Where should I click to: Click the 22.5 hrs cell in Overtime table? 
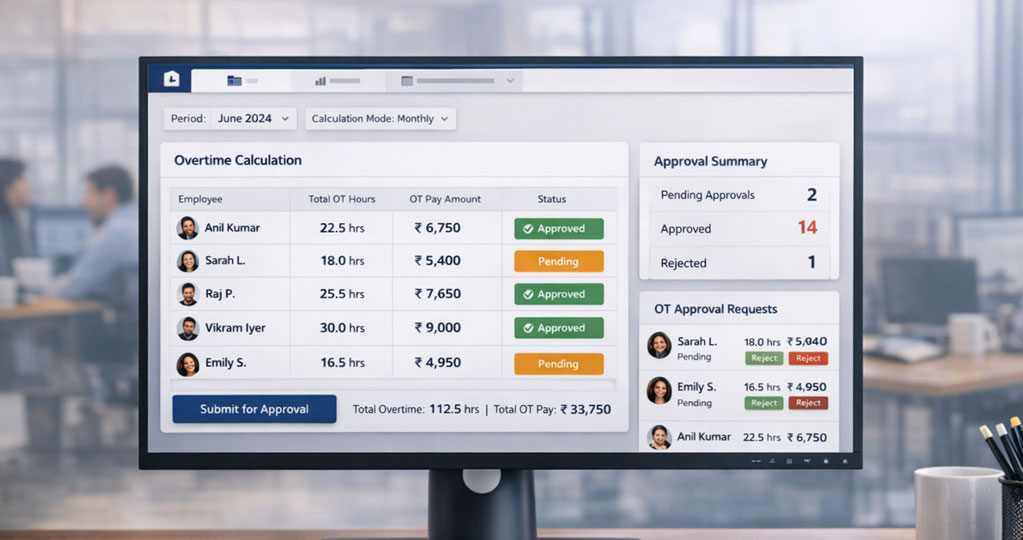tap(342, 228)
